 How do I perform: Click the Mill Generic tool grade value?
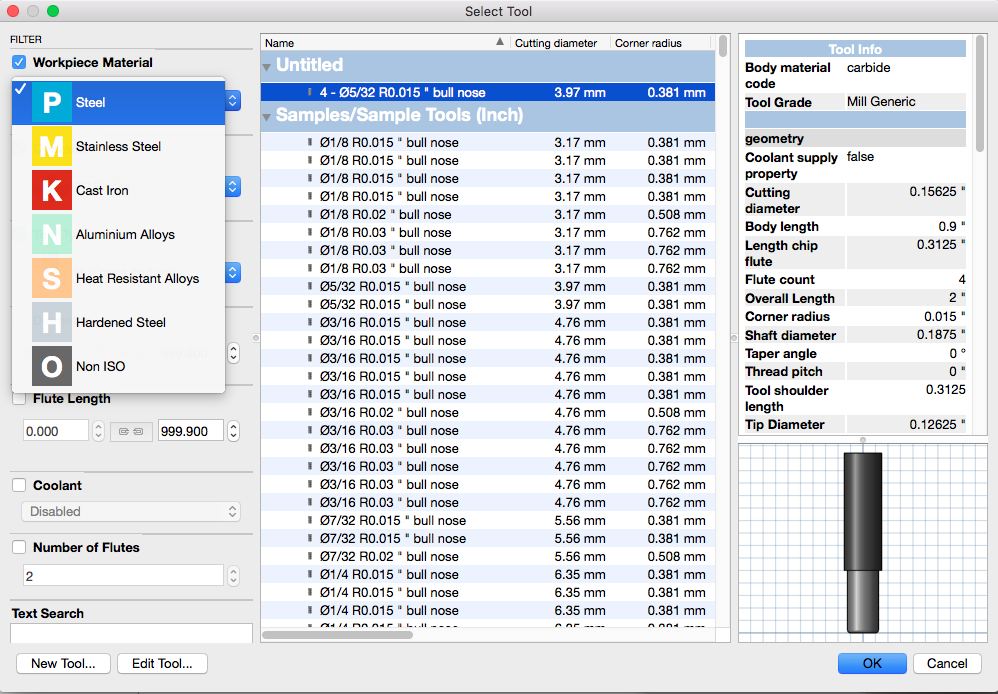pos(881,101)
